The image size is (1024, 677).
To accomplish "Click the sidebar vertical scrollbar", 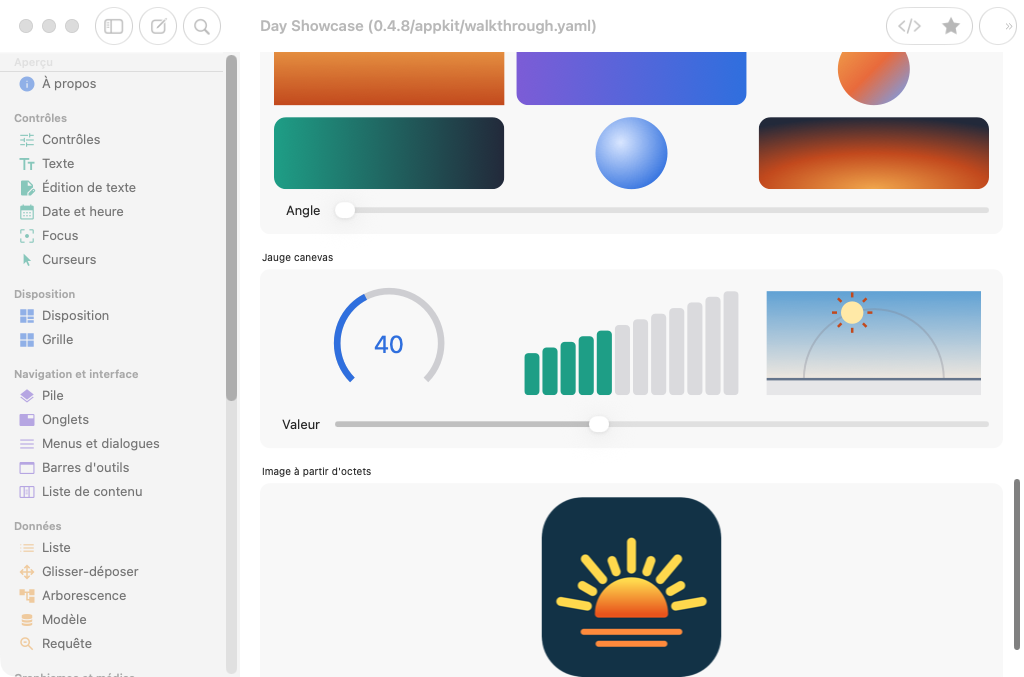I will click(x=231, y=228).
